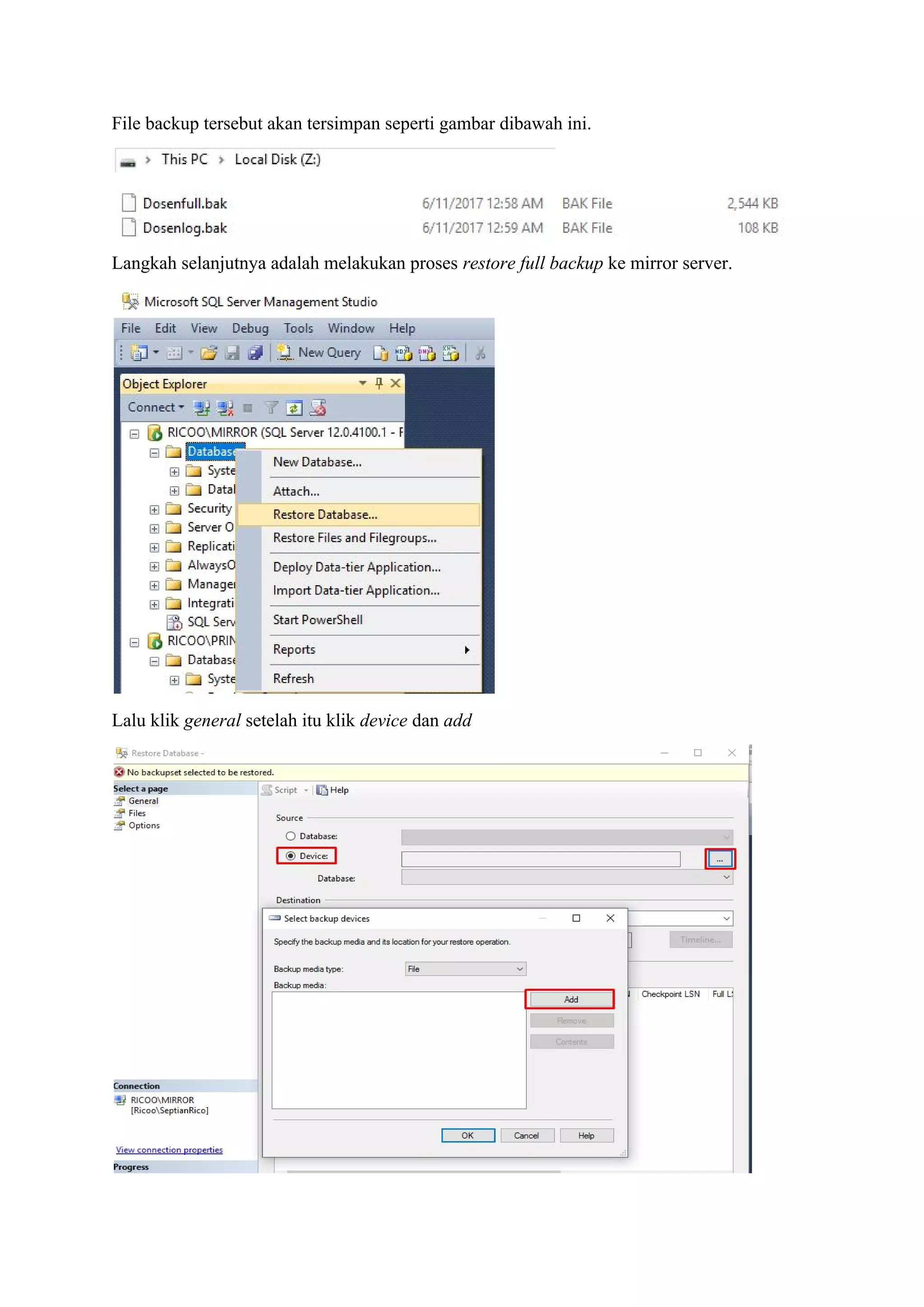Expand the Security folder node
This screenshot has height=1307, width=924.
pyautogui.click(x=154, y=509)
